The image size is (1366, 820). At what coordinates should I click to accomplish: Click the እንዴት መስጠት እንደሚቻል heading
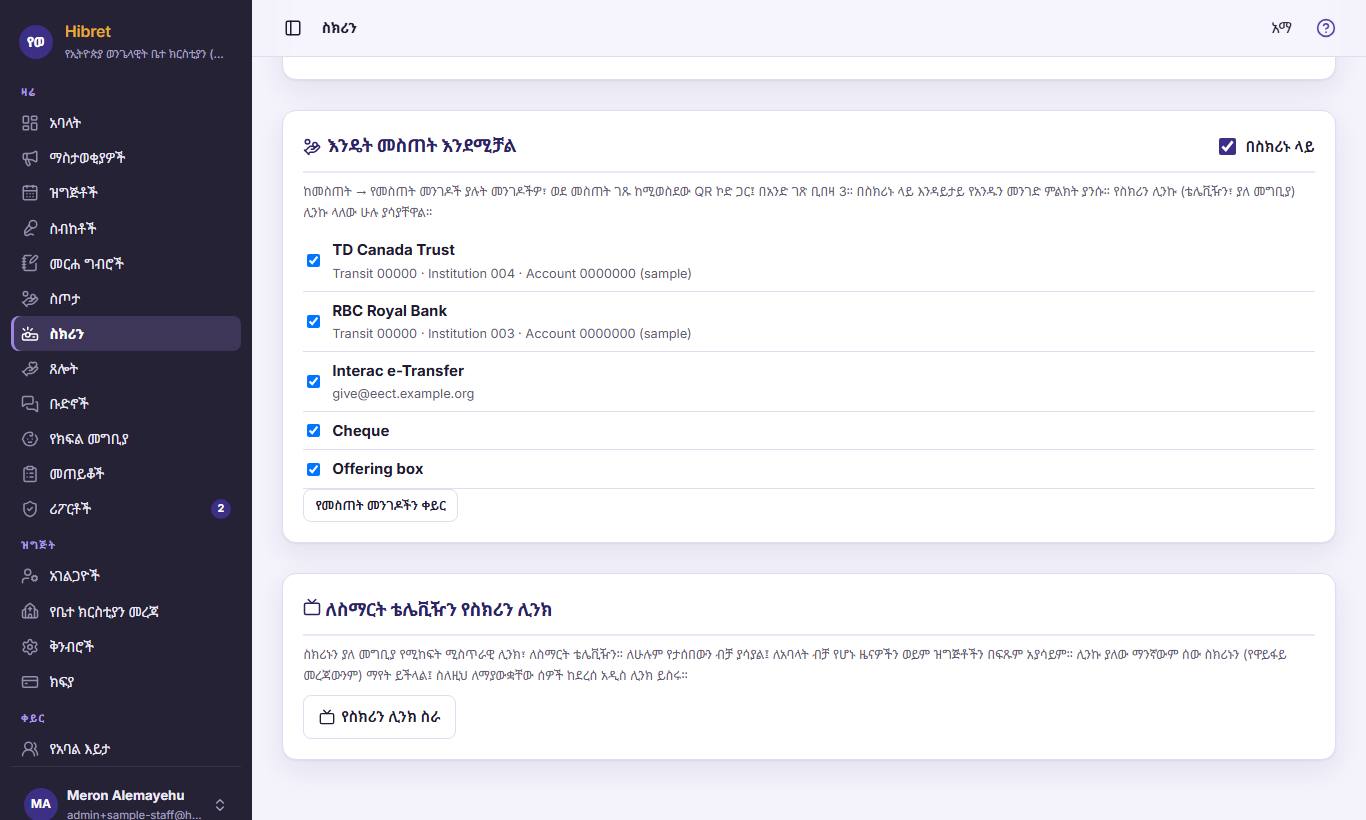pos(421,146)
